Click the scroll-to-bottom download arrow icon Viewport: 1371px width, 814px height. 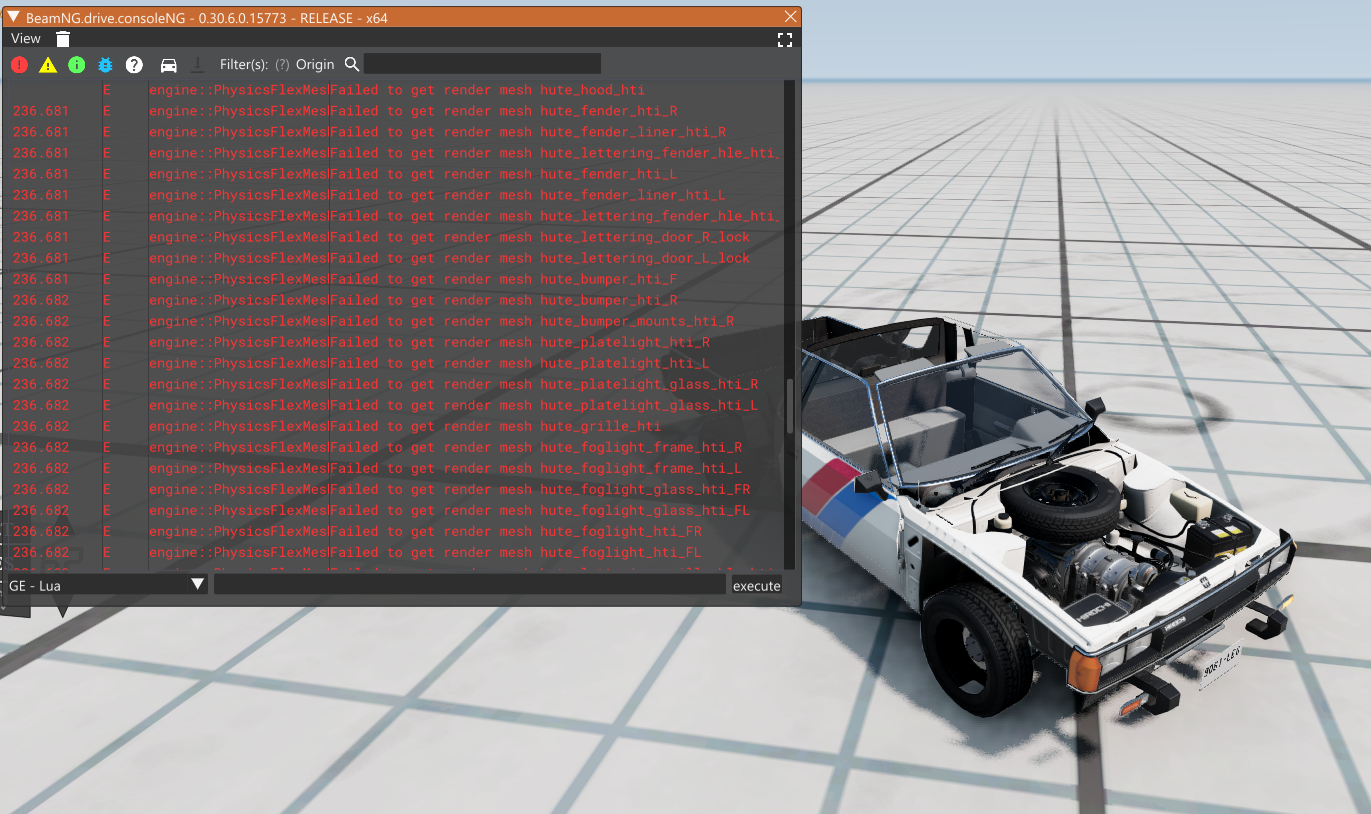(198, 65)
